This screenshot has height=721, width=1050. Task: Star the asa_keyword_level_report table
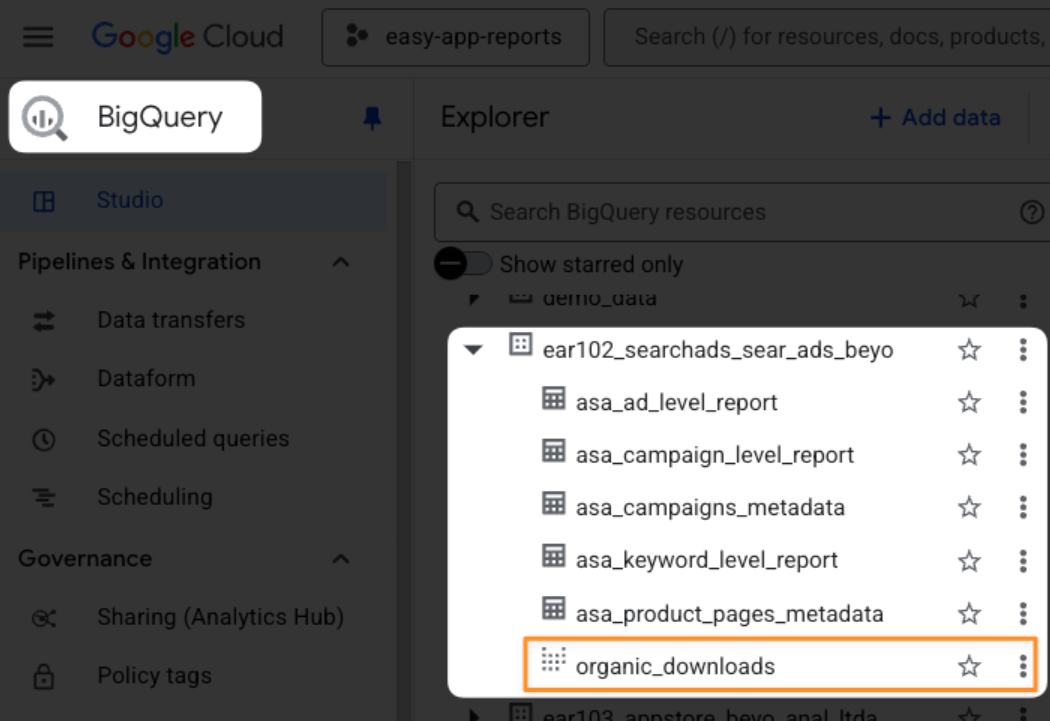[x=969, y=561]
